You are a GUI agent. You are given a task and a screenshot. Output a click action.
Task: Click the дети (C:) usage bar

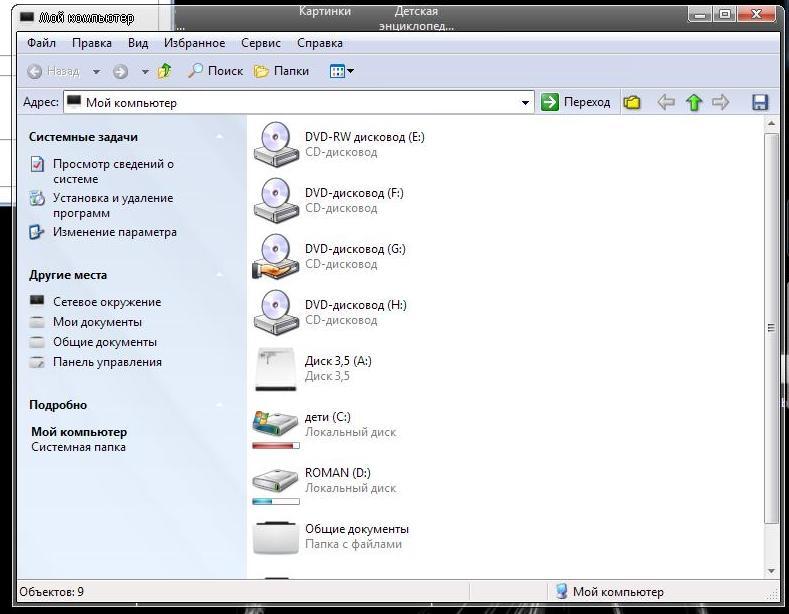(276, 445)
